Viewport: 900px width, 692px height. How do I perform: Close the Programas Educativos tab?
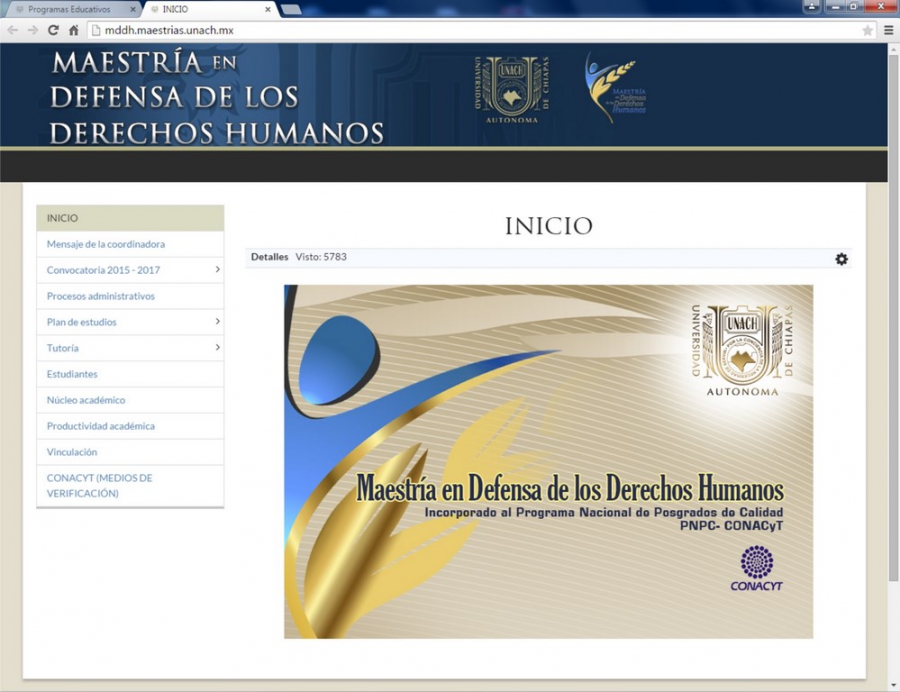(133, 10)
